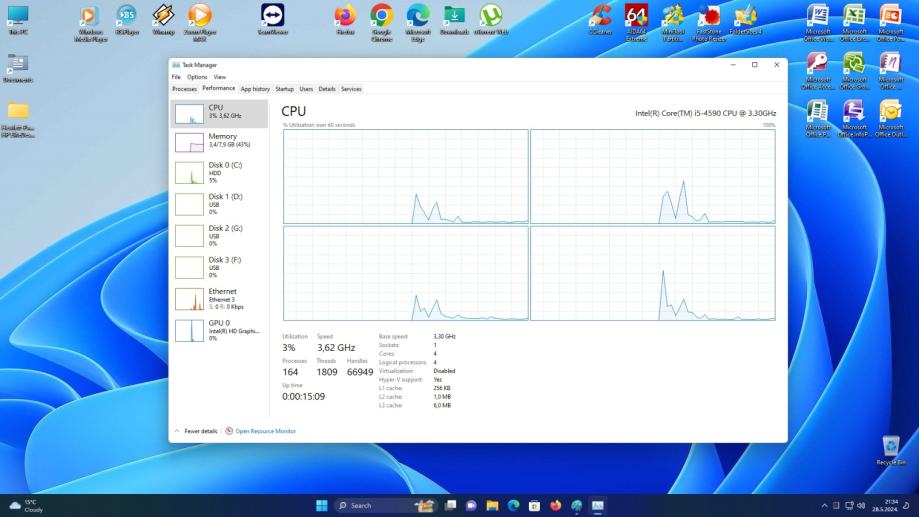Click the taskbar Search box

coord(386,505)
